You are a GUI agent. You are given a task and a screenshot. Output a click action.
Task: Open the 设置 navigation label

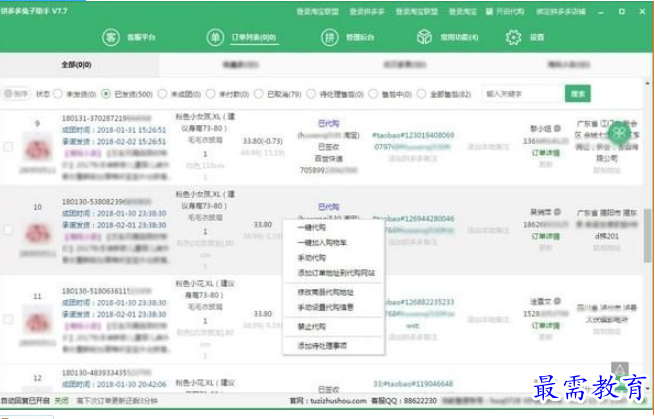tap(537, 37)
